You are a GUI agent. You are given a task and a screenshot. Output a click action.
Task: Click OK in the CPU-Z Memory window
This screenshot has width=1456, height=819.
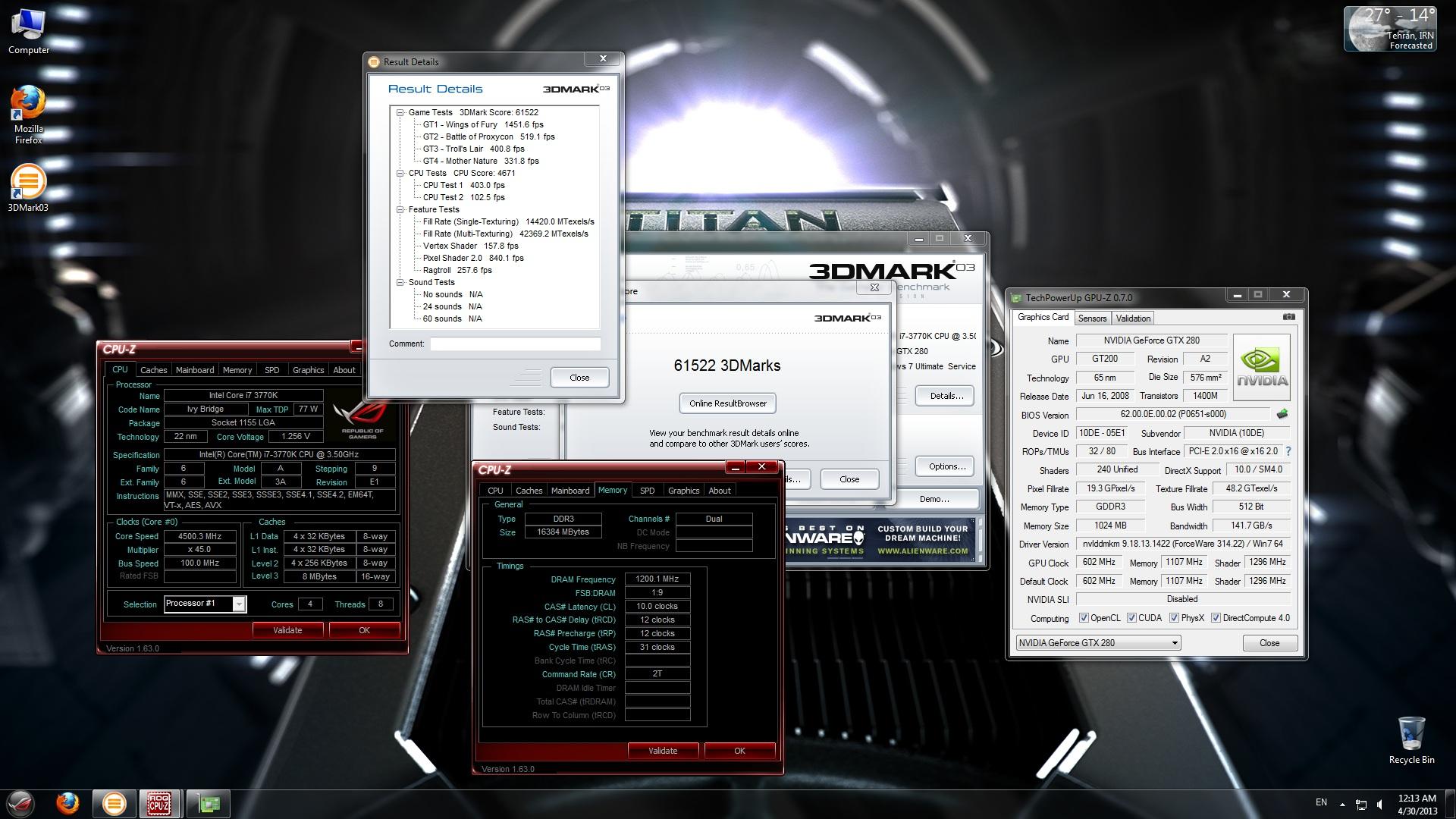739,751
